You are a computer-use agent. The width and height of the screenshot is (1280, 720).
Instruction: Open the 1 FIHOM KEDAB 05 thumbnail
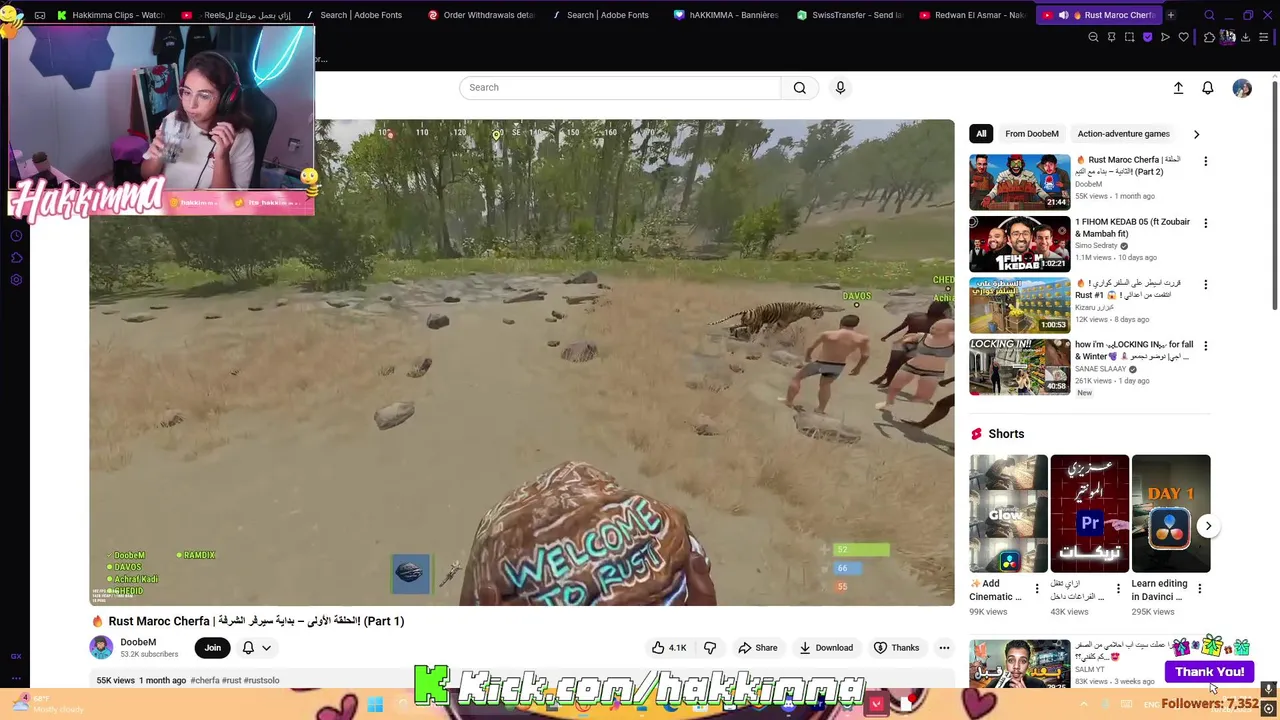(1019, 243)
